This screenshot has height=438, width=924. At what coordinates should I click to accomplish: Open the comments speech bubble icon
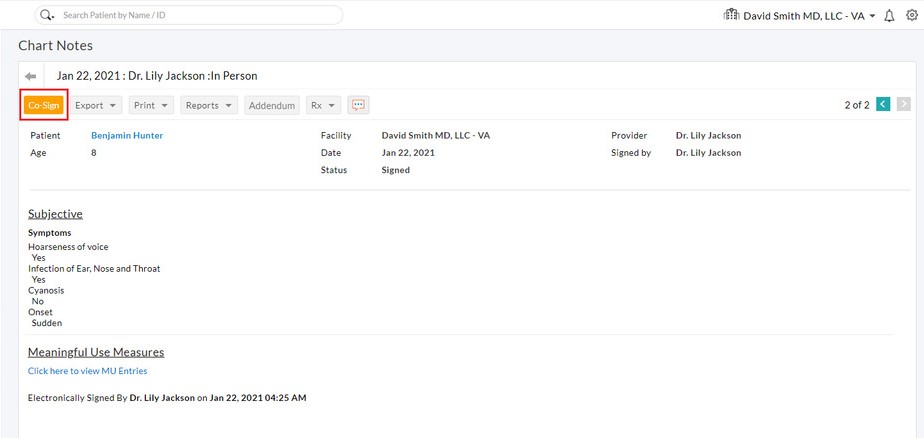coord(358,105)
